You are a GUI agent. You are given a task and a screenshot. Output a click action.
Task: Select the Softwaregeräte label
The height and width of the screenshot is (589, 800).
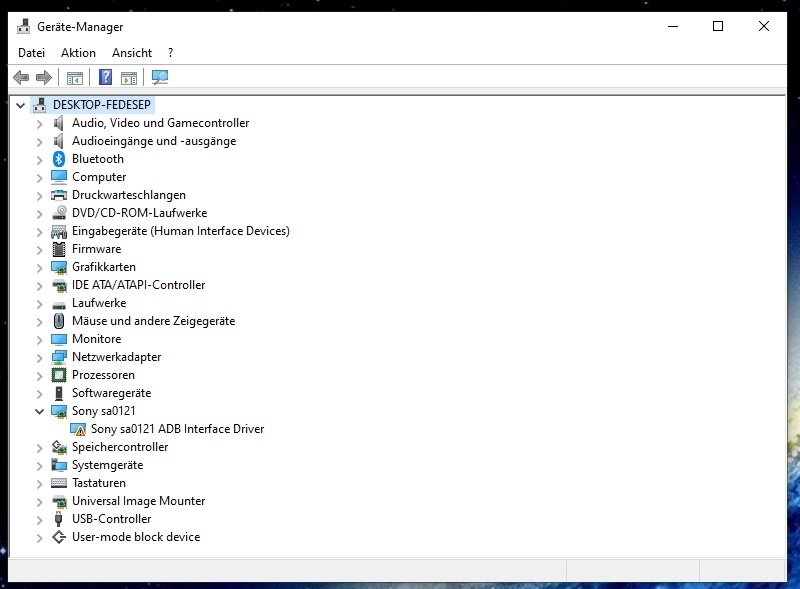point(112,393)
